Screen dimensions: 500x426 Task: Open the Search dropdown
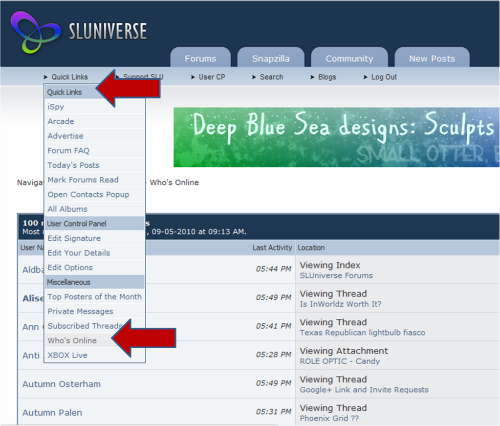coord(268,77)
